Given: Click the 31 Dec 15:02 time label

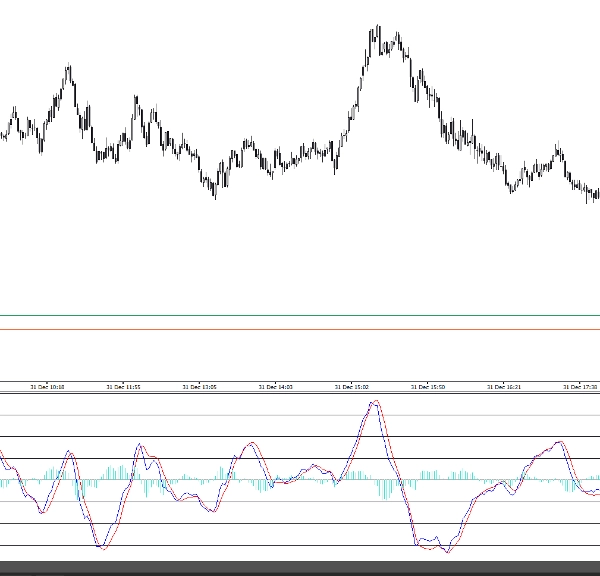Looking at the screenshot, I should click(x=351, y=386).
